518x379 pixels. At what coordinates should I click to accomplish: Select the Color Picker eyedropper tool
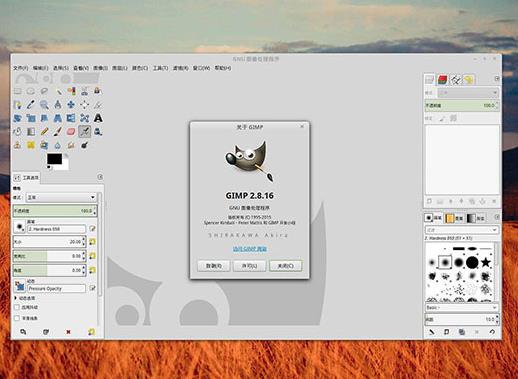[31, 105]
